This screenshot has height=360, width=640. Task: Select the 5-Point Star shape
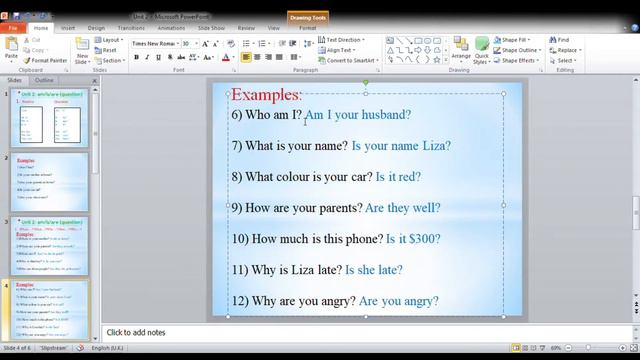pyautogui.click(x=437, y=60)
